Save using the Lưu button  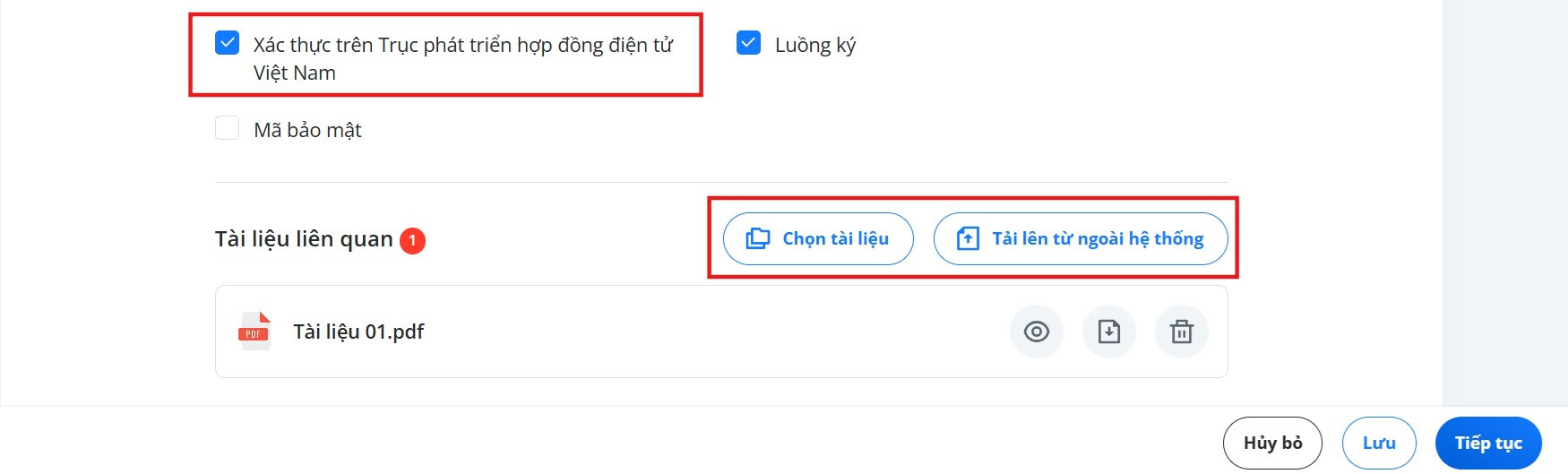1379,443
